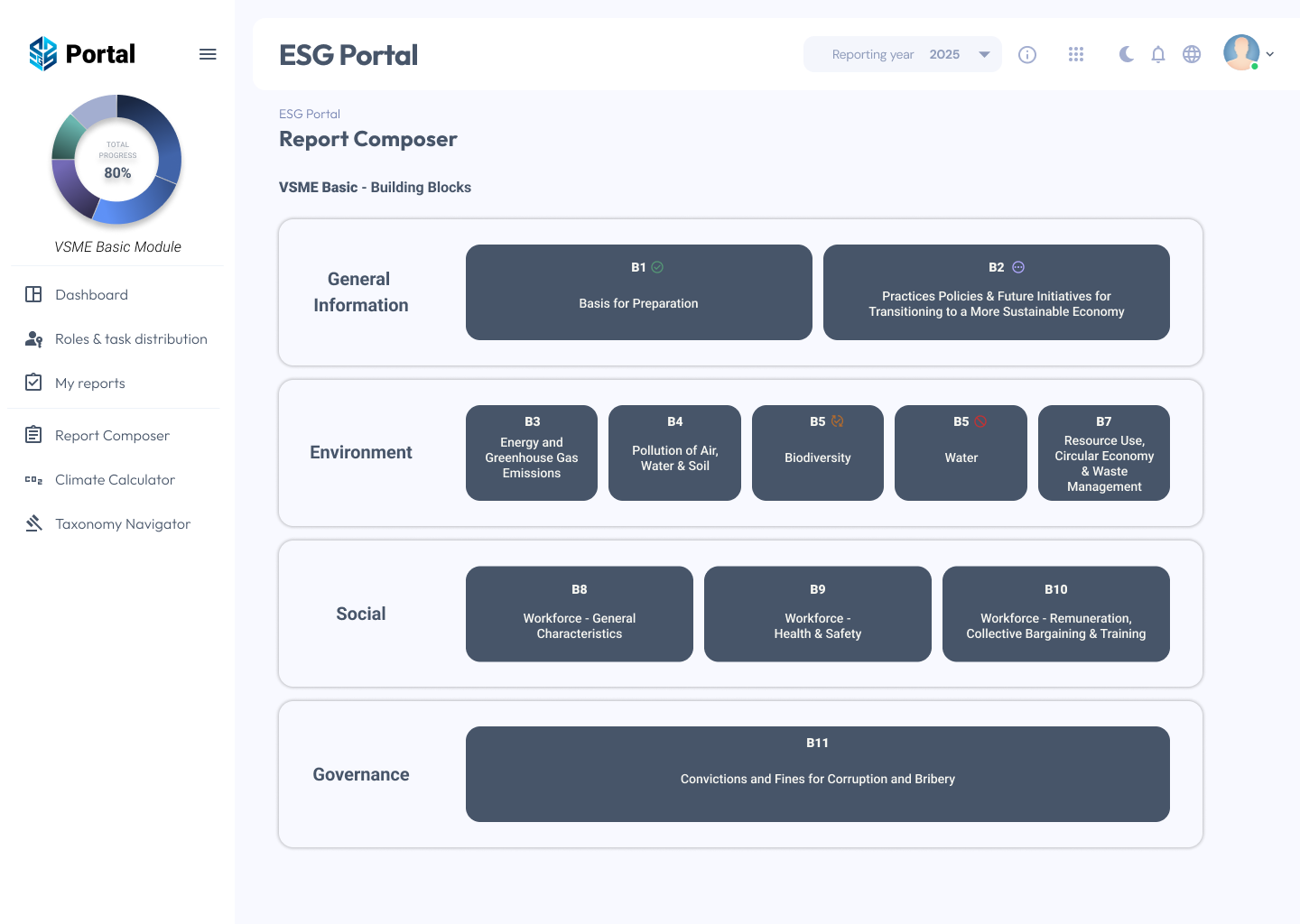Click the green completed status on B1
The height and width of the screenshot is (924, 1300).
tap(656, 267)
